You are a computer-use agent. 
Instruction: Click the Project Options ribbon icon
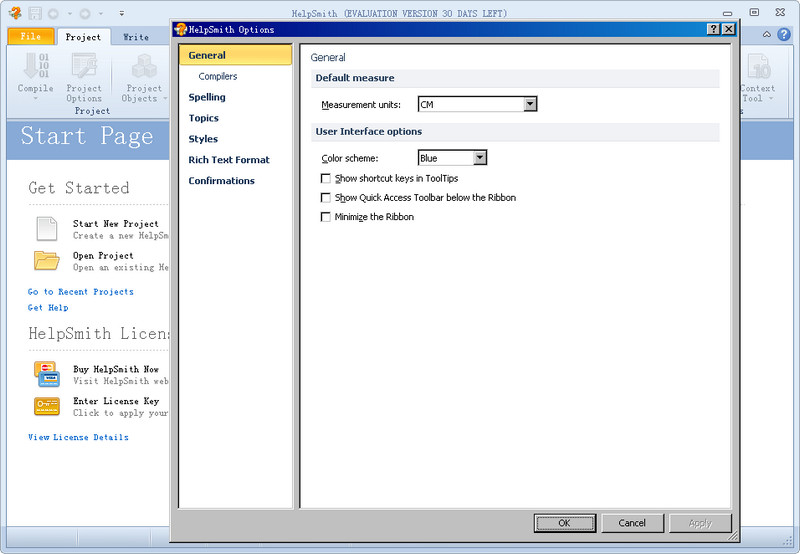click(84, 68)
